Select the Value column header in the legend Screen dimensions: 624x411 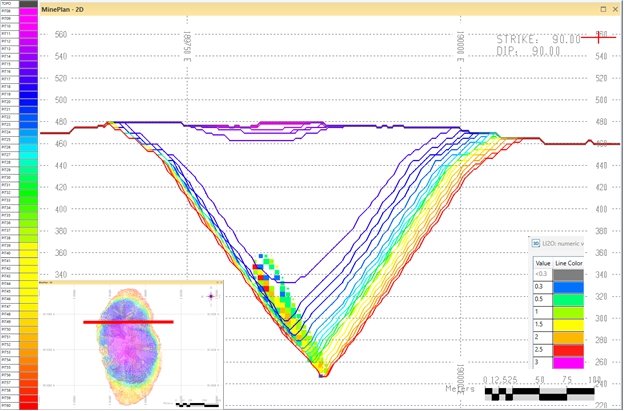[x=543, y=262]
